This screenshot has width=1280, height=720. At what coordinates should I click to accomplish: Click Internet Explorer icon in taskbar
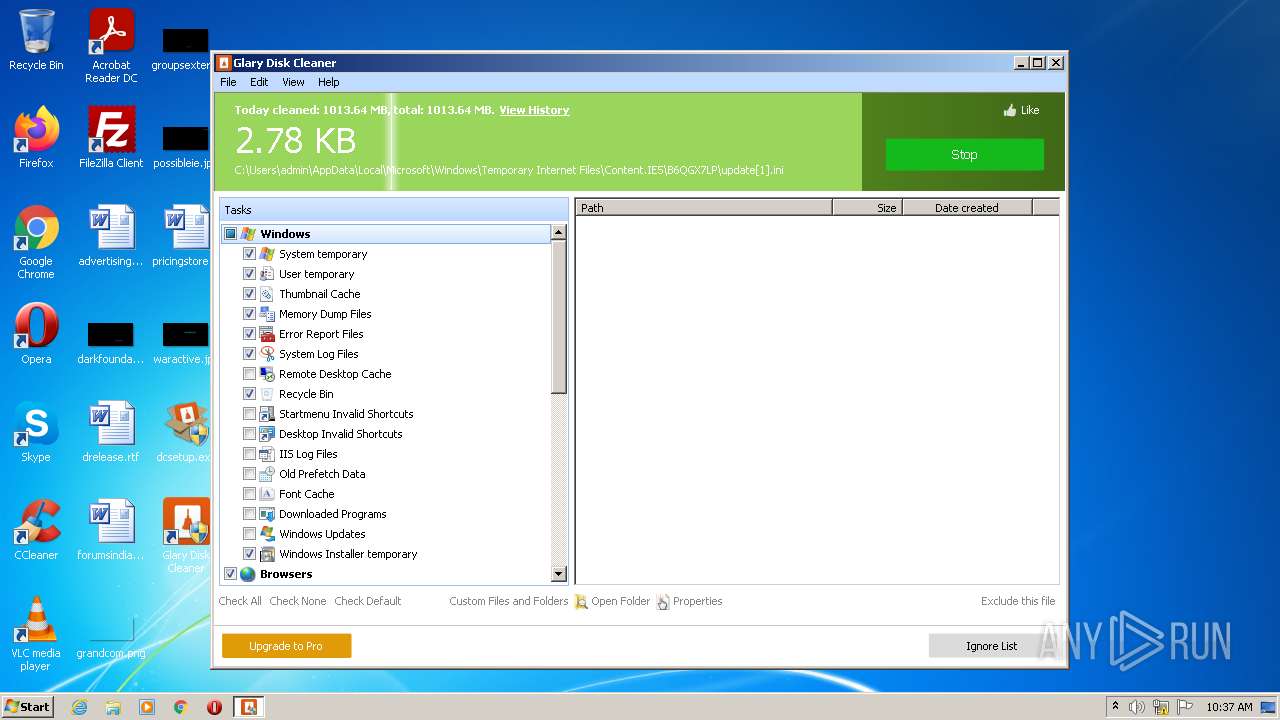pos(79,707)
